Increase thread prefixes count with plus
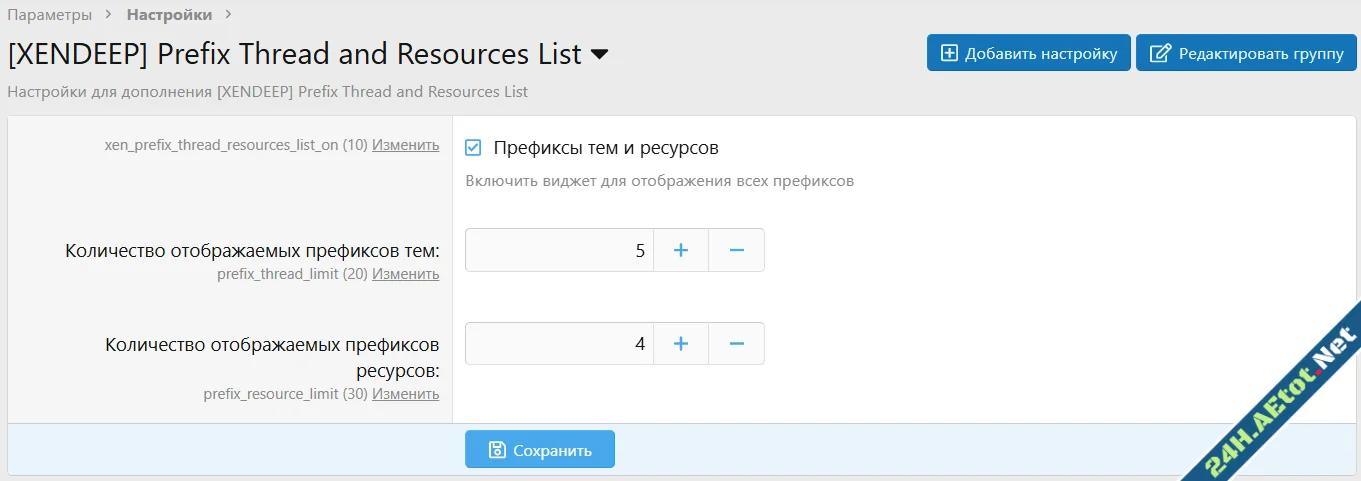The image size is (1361, 481). point(681,250)
